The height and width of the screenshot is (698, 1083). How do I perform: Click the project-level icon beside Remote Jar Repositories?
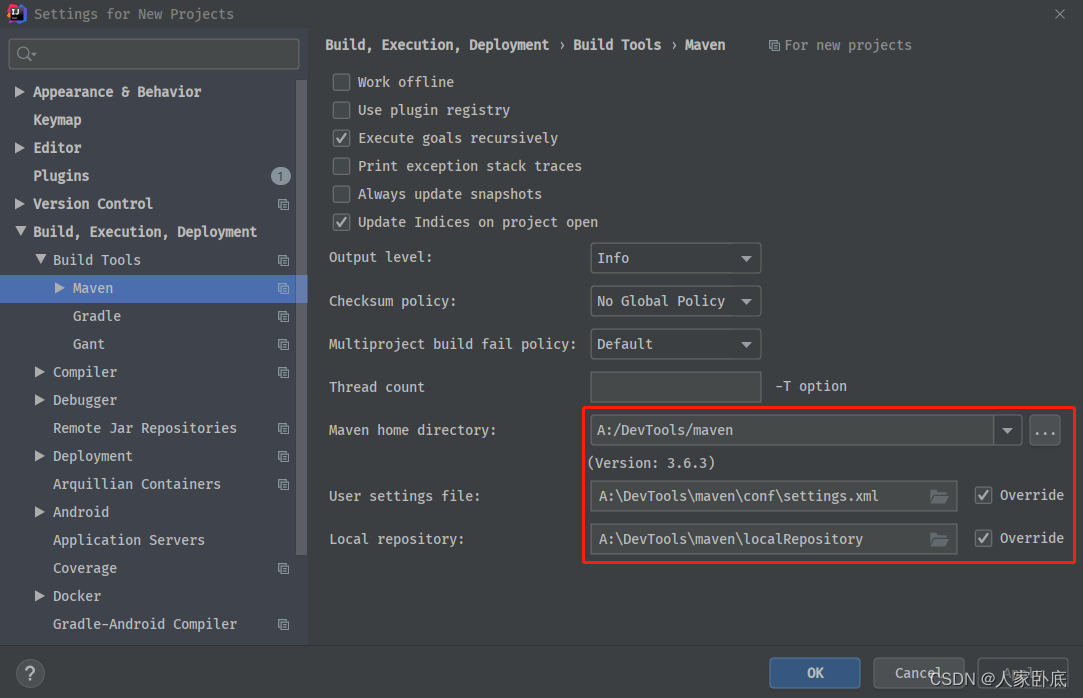[283, 429]
